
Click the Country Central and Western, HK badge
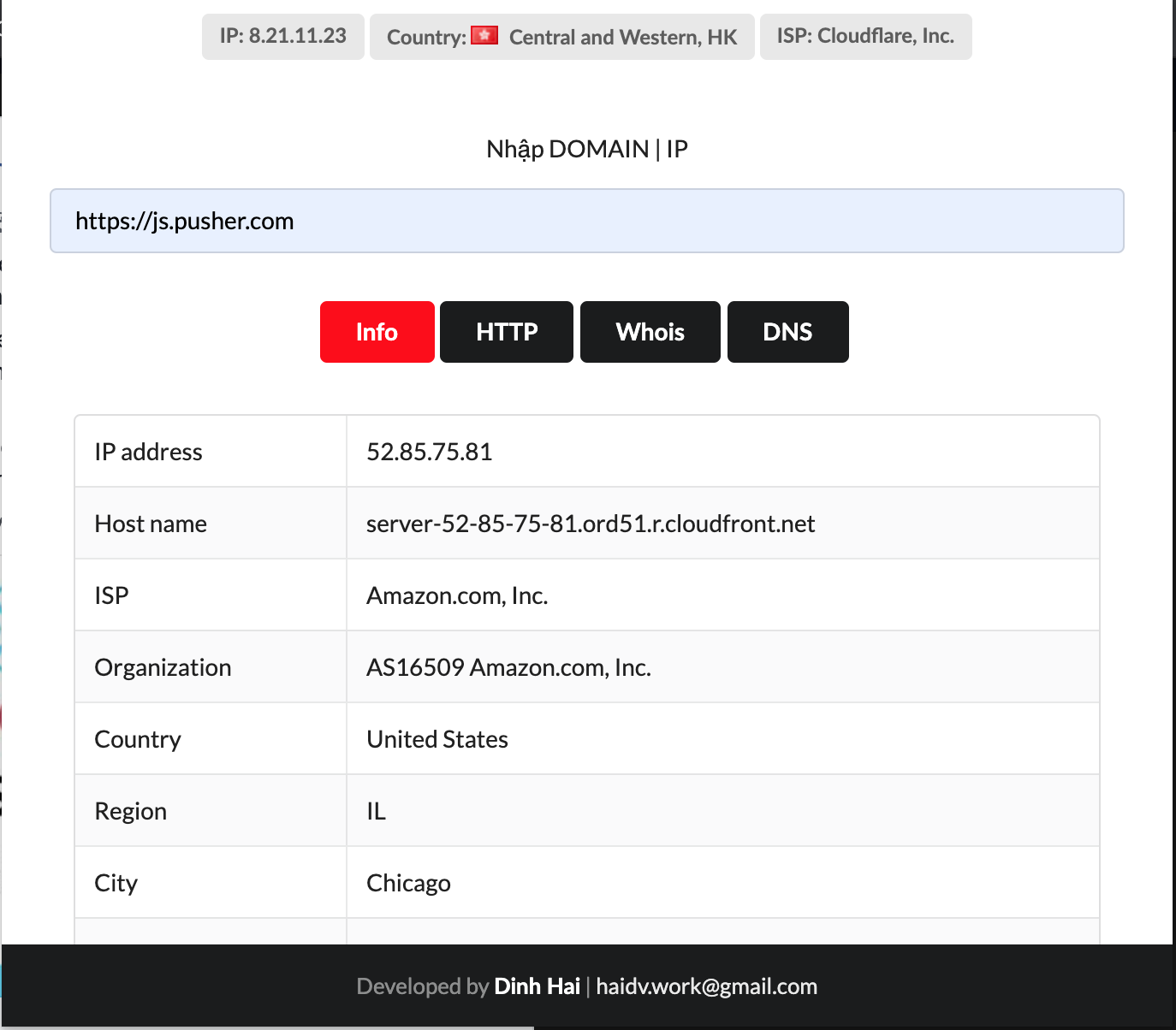pos(562,37)
